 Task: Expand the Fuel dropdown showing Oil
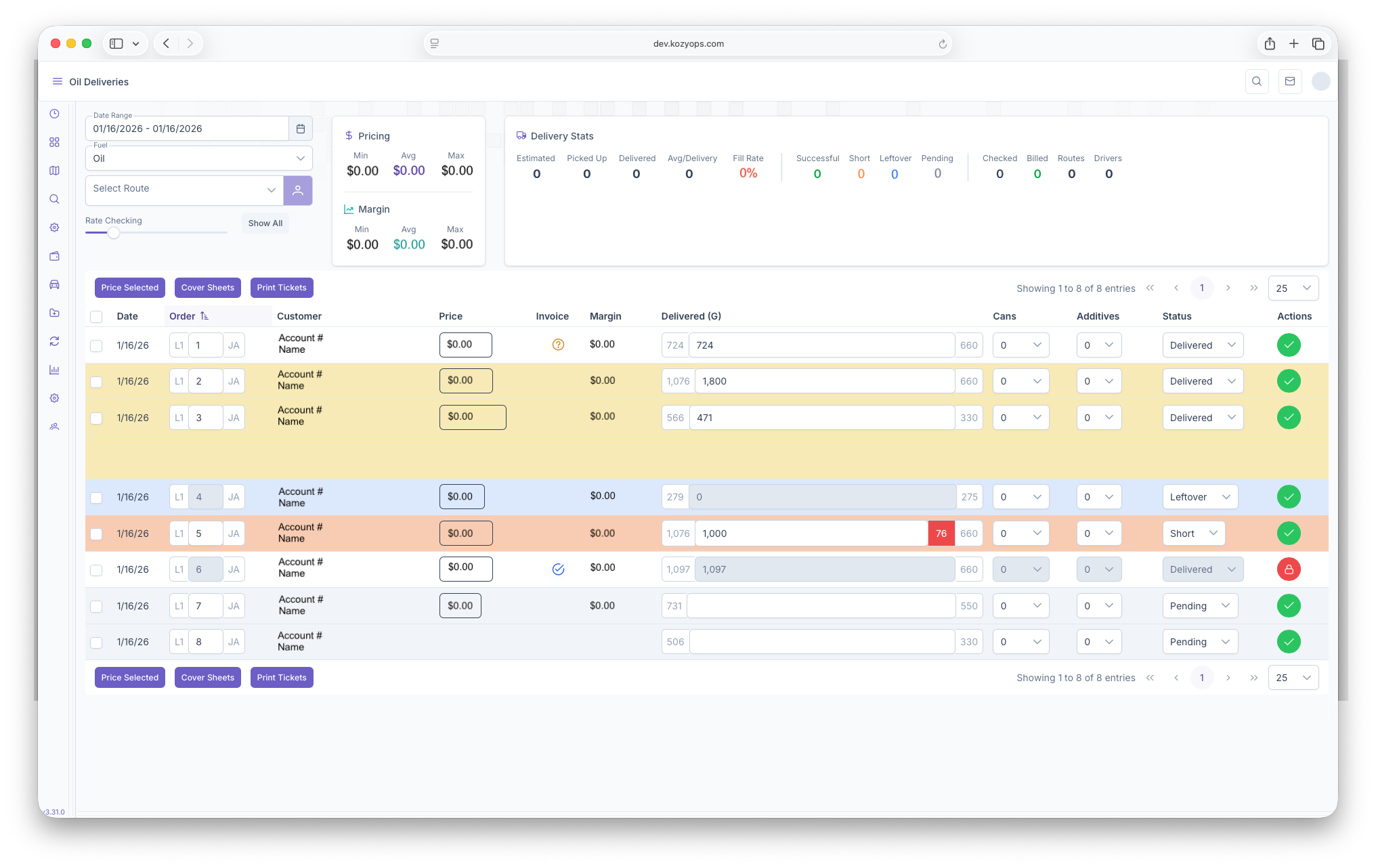tap(199, 158)
